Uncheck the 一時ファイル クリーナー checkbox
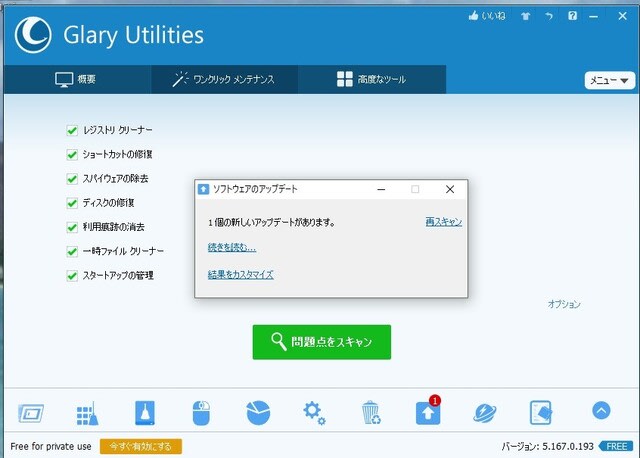 (x=72, y=251)
